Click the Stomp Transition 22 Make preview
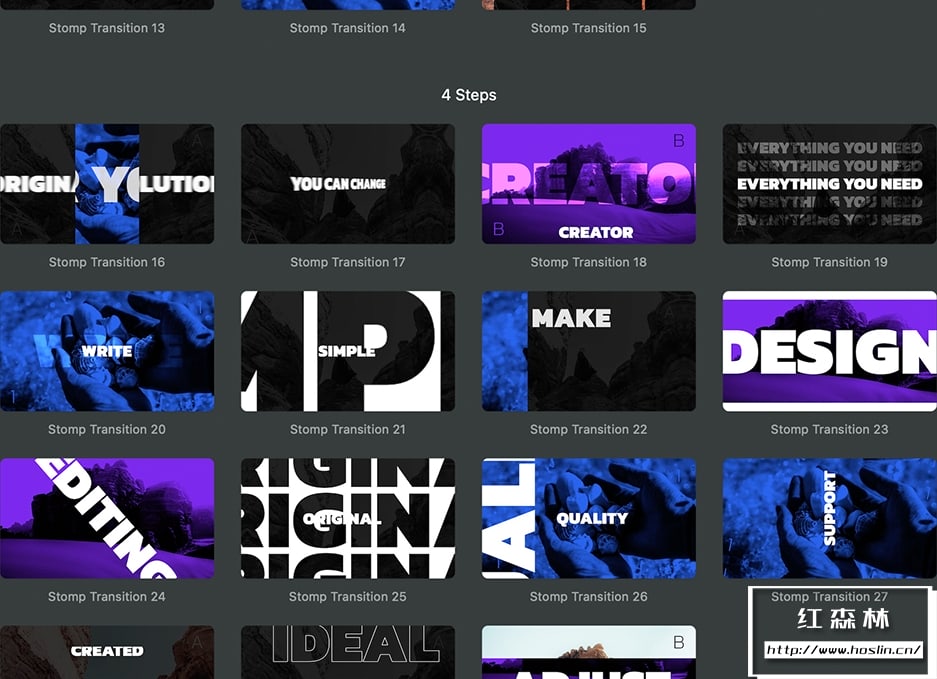Viewport: 937px width, 679px height. [589, 351]
